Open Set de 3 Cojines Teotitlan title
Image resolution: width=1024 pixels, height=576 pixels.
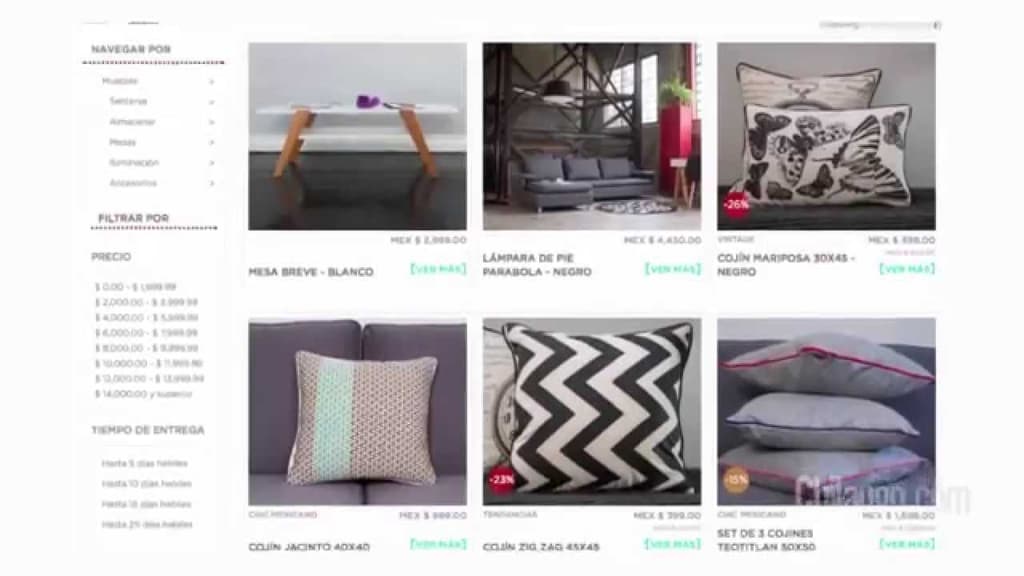(766, 541)
